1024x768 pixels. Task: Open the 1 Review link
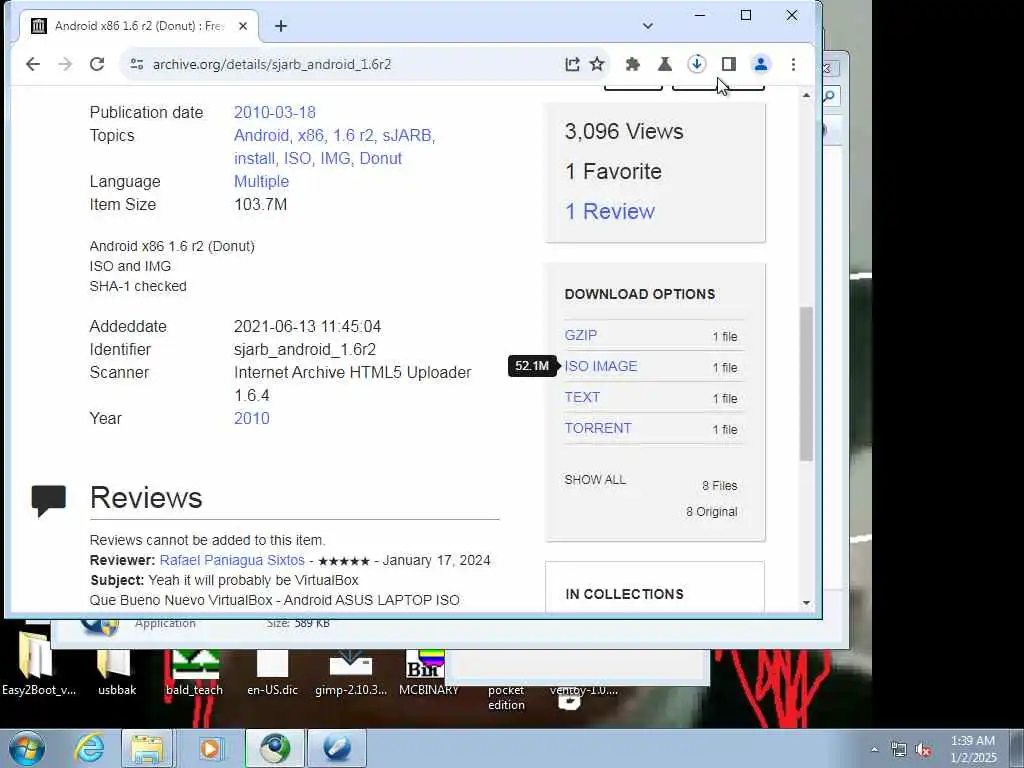(x=610, y=211)
